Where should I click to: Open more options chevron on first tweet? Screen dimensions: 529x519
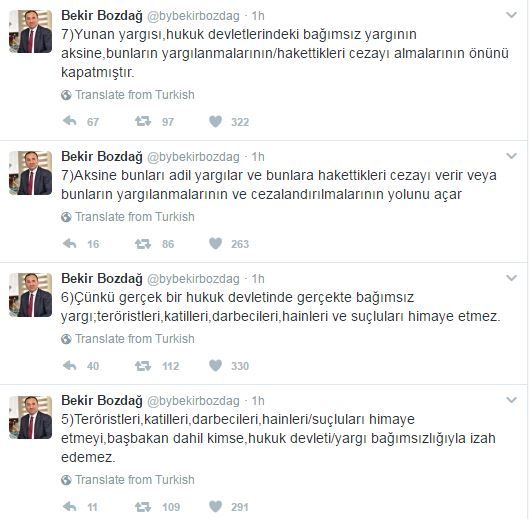[511, 15]
